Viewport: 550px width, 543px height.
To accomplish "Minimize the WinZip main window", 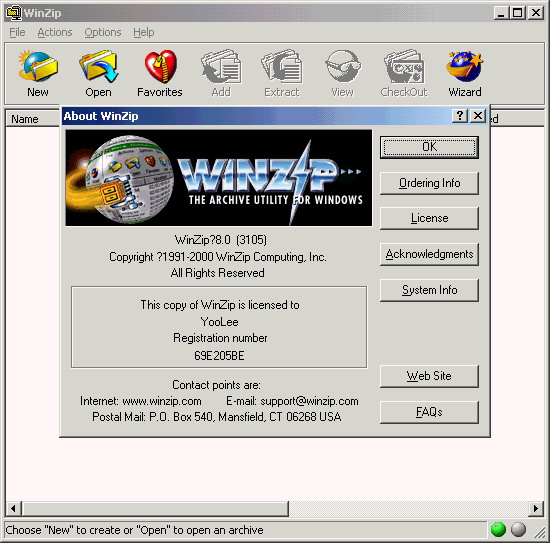I will click(x=502, y=13).
